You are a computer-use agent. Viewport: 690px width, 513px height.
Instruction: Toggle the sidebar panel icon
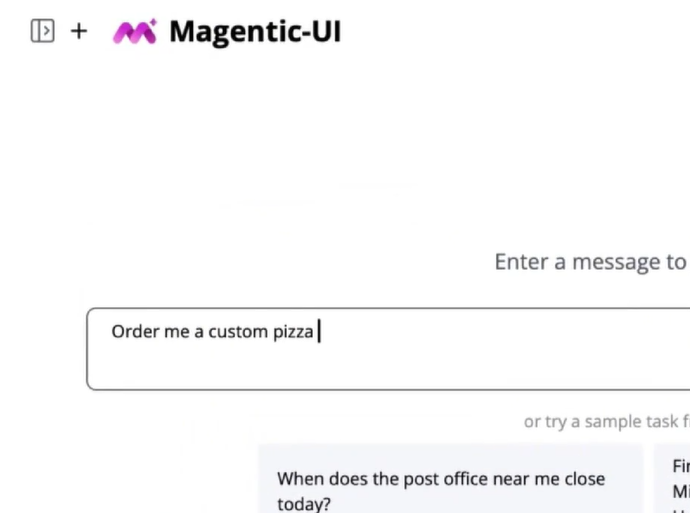(x=42, y=32)
